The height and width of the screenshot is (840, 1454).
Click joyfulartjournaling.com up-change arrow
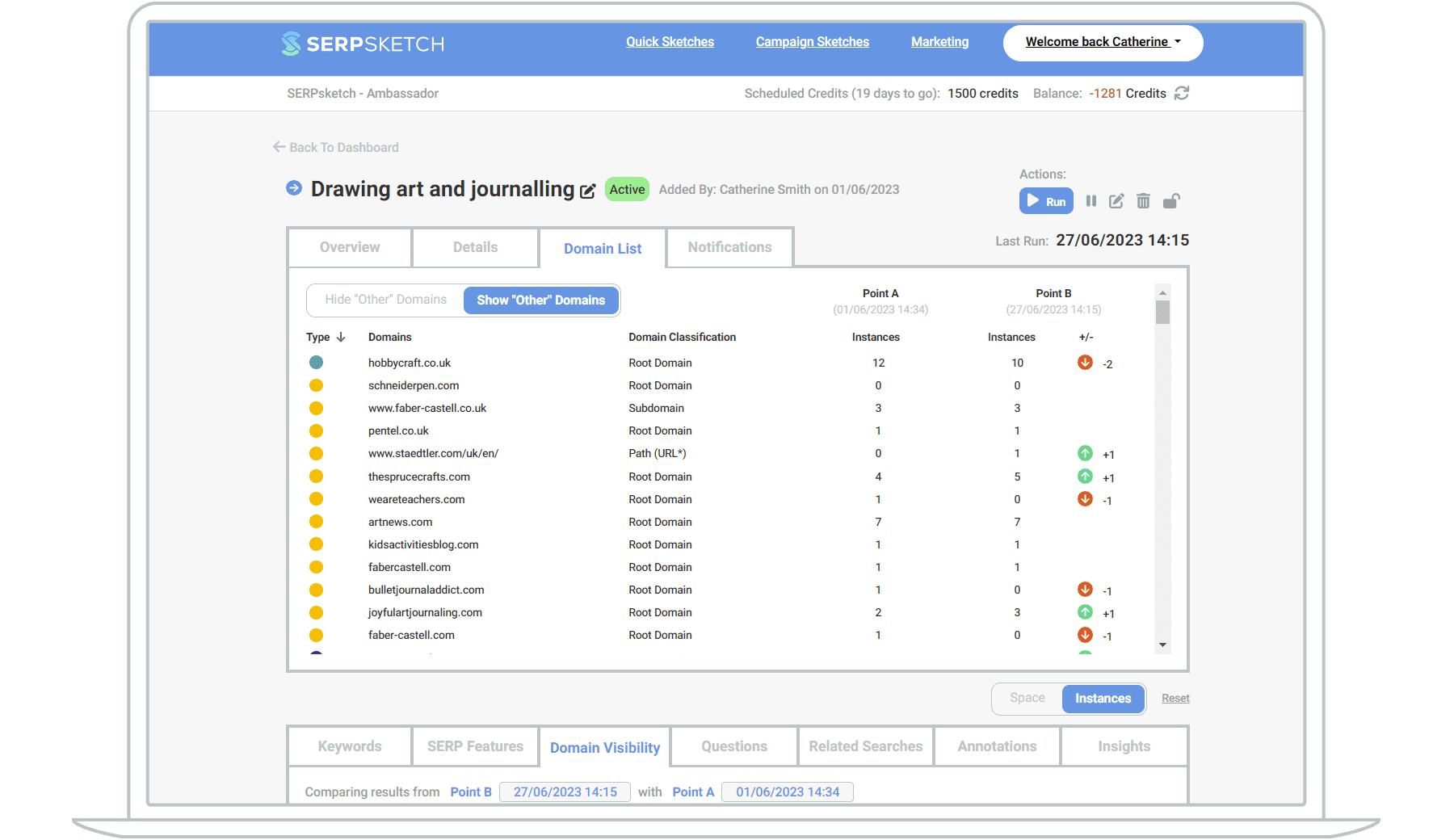[x=1085, y=612]
